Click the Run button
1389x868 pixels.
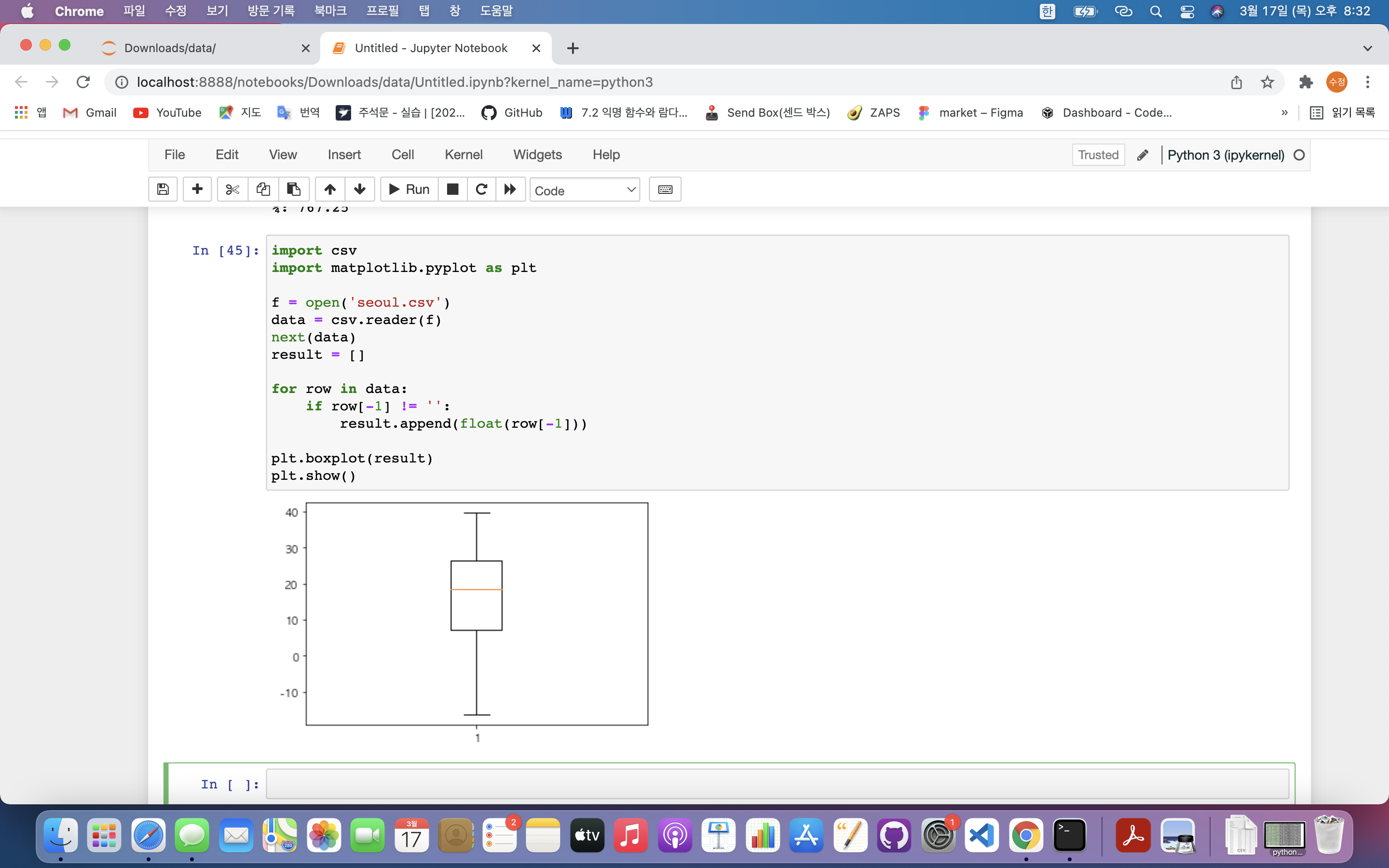409,190
